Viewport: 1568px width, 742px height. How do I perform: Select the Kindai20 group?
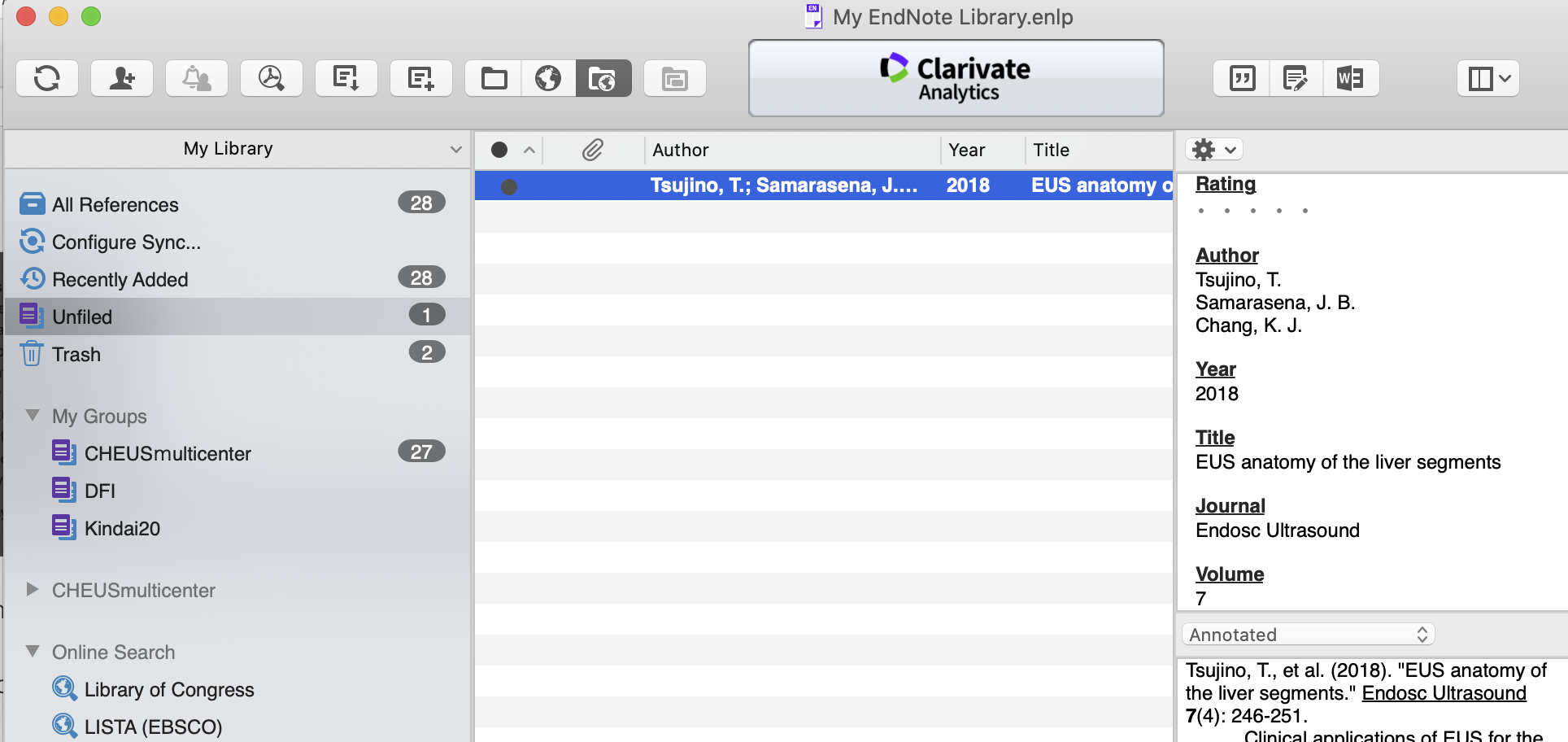pos(237,528)
